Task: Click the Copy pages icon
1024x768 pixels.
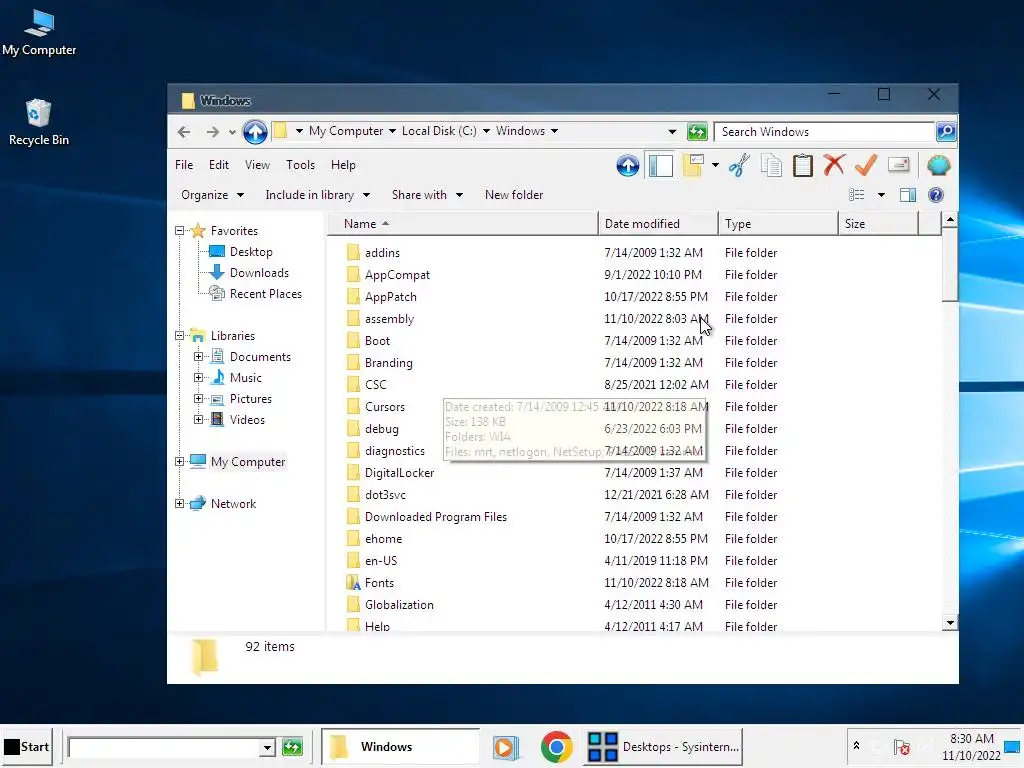Action: [771, 165]
